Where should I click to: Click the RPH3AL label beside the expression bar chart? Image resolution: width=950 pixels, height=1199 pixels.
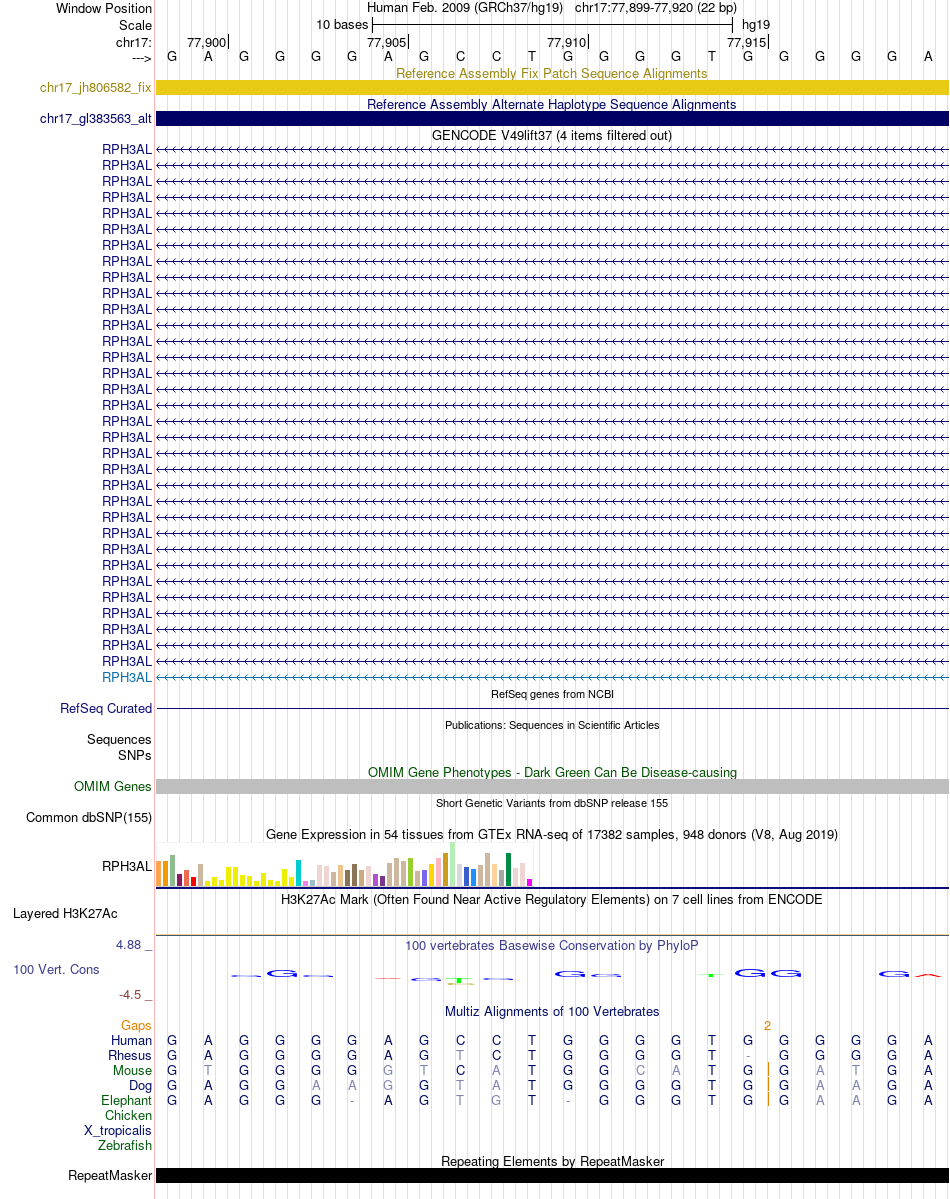coord(127,866)
